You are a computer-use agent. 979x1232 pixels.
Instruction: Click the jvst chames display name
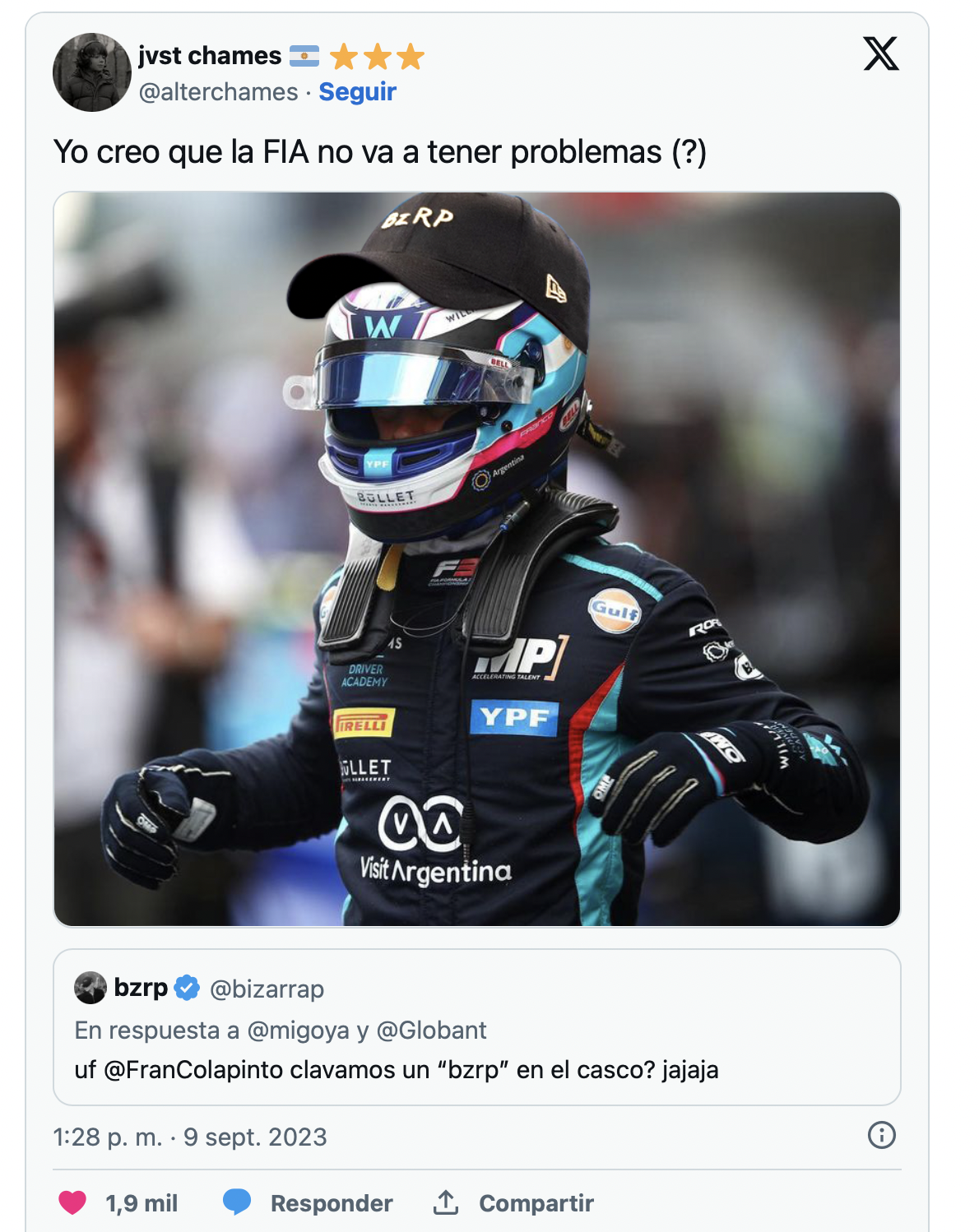(x=210, y=55)
